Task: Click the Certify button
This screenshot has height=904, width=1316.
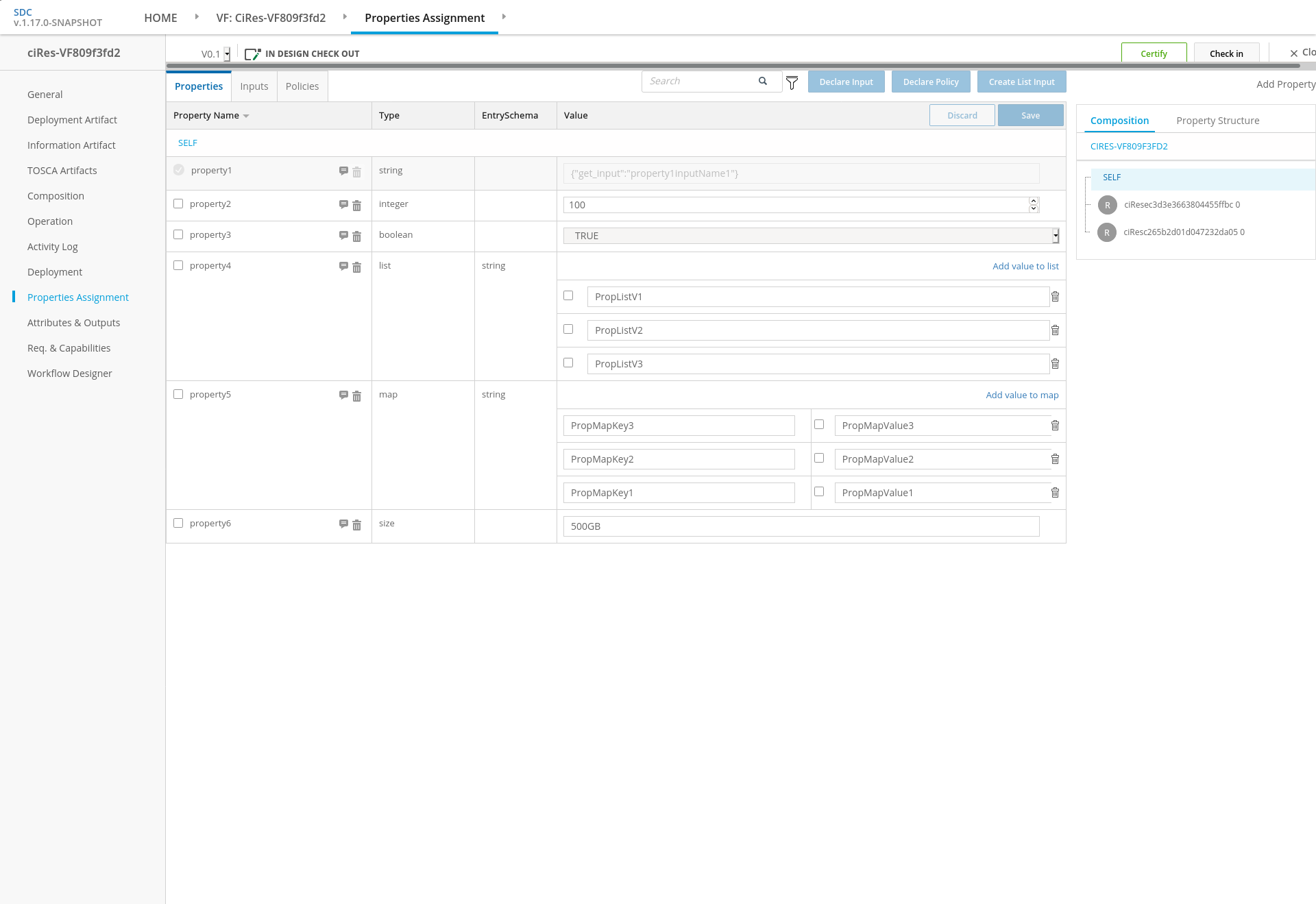Action: click(1154, 53)
